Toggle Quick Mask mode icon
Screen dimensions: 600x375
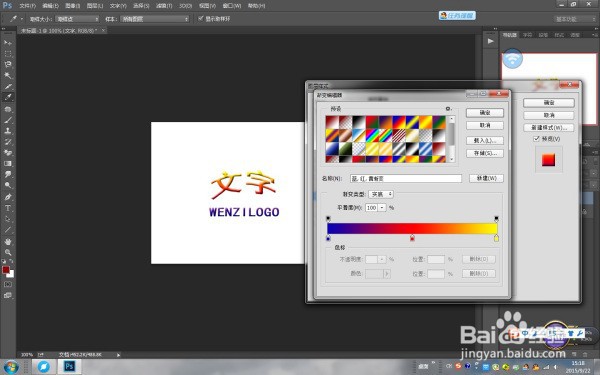(8, 284)
